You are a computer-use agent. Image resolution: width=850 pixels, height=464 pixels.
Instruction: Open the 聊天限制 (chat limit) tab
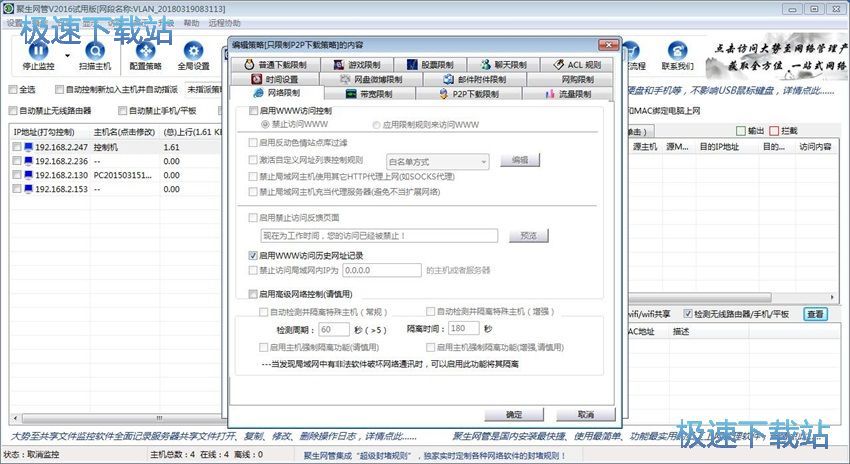pyautogui.click(x=503, y=65)
